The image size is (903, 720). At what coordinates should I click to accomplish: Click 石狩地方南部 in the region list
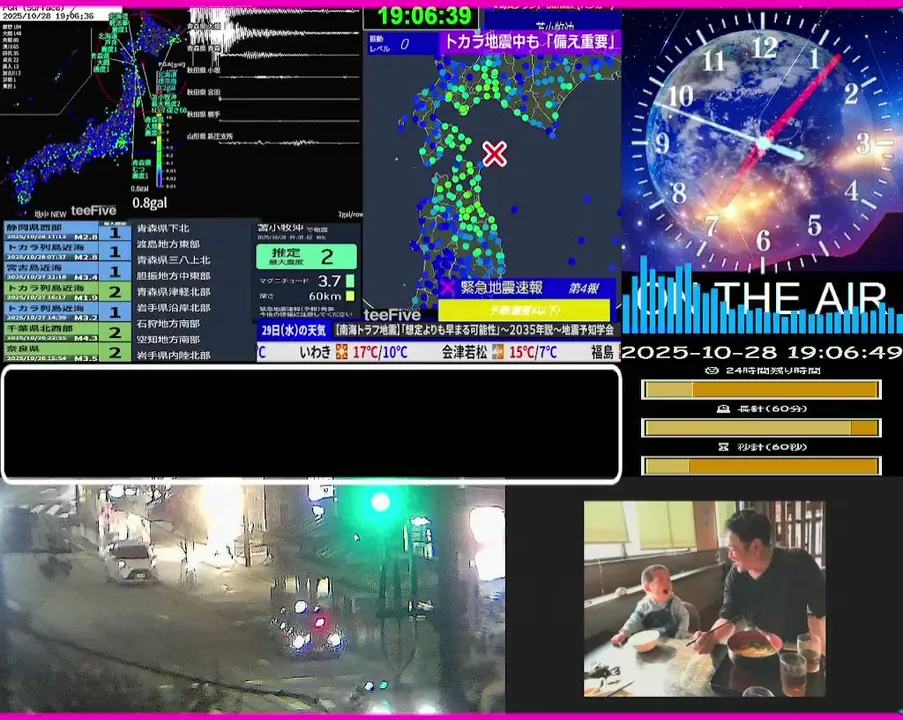click(x=168, y=324)
